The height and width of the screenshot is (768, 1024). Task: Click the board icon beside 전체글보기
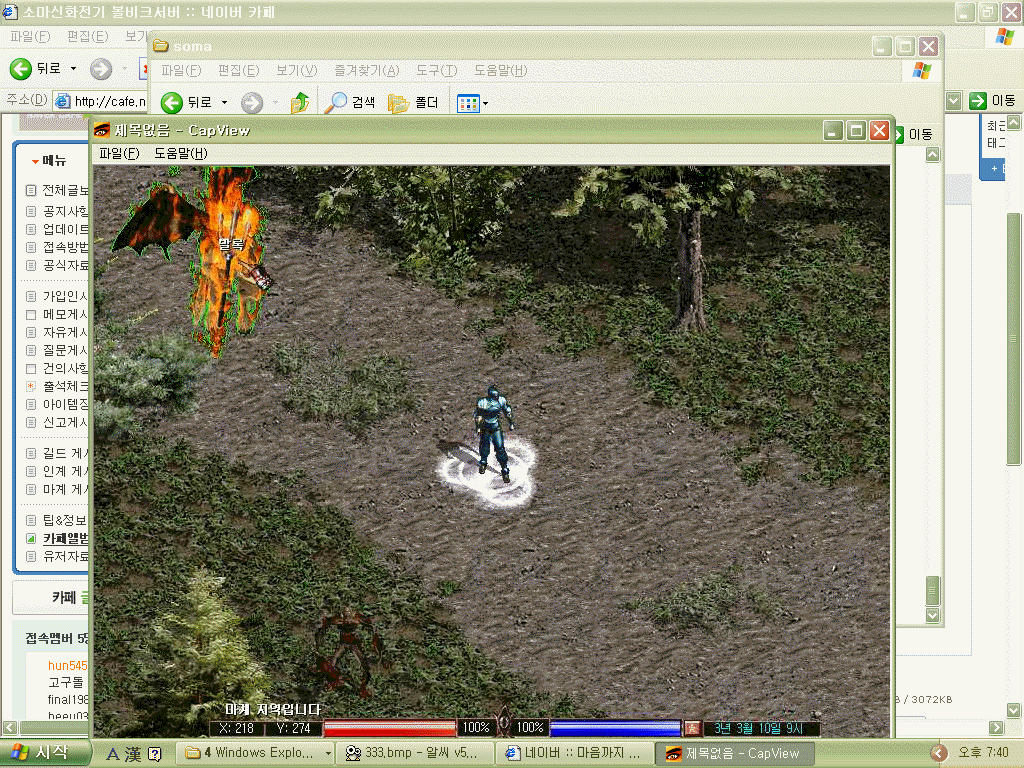31,191
